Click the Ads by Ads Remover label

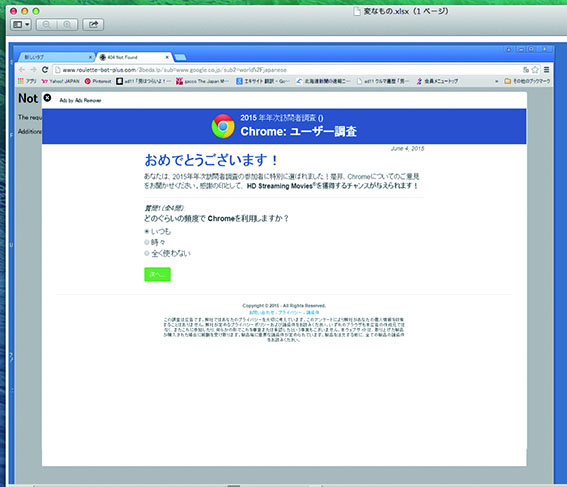click(80, 101)
